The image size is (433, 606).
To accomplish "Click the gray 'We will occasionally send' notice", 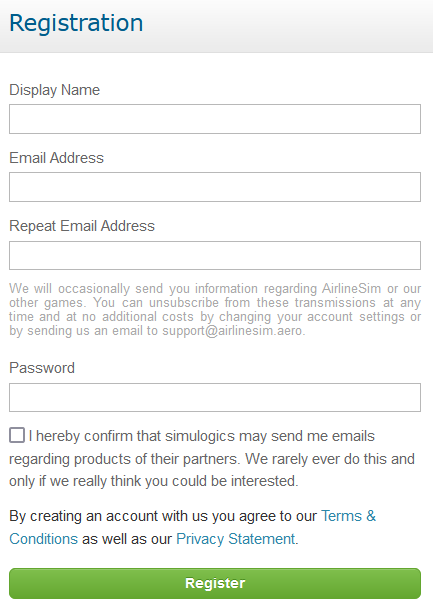I will pyautogui.click(x=215, y=310).
